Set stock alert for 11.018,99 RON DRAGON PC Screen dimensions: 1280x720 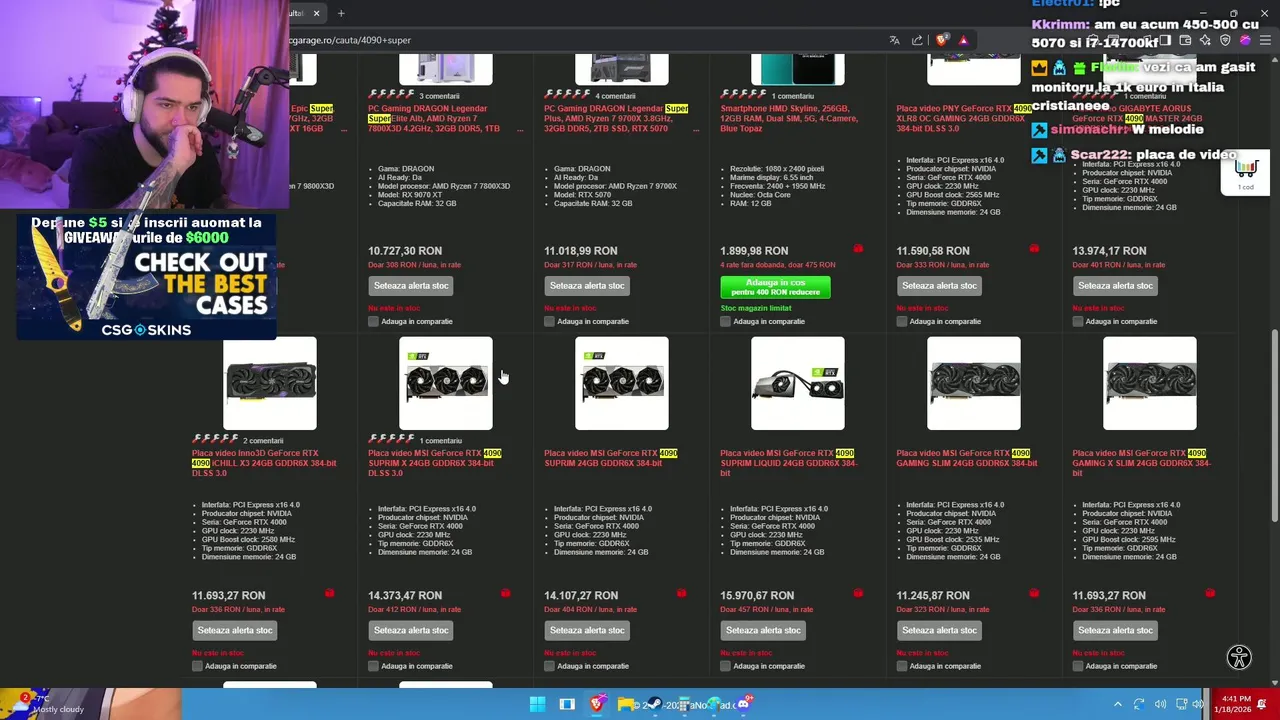(x=587, y=286)
